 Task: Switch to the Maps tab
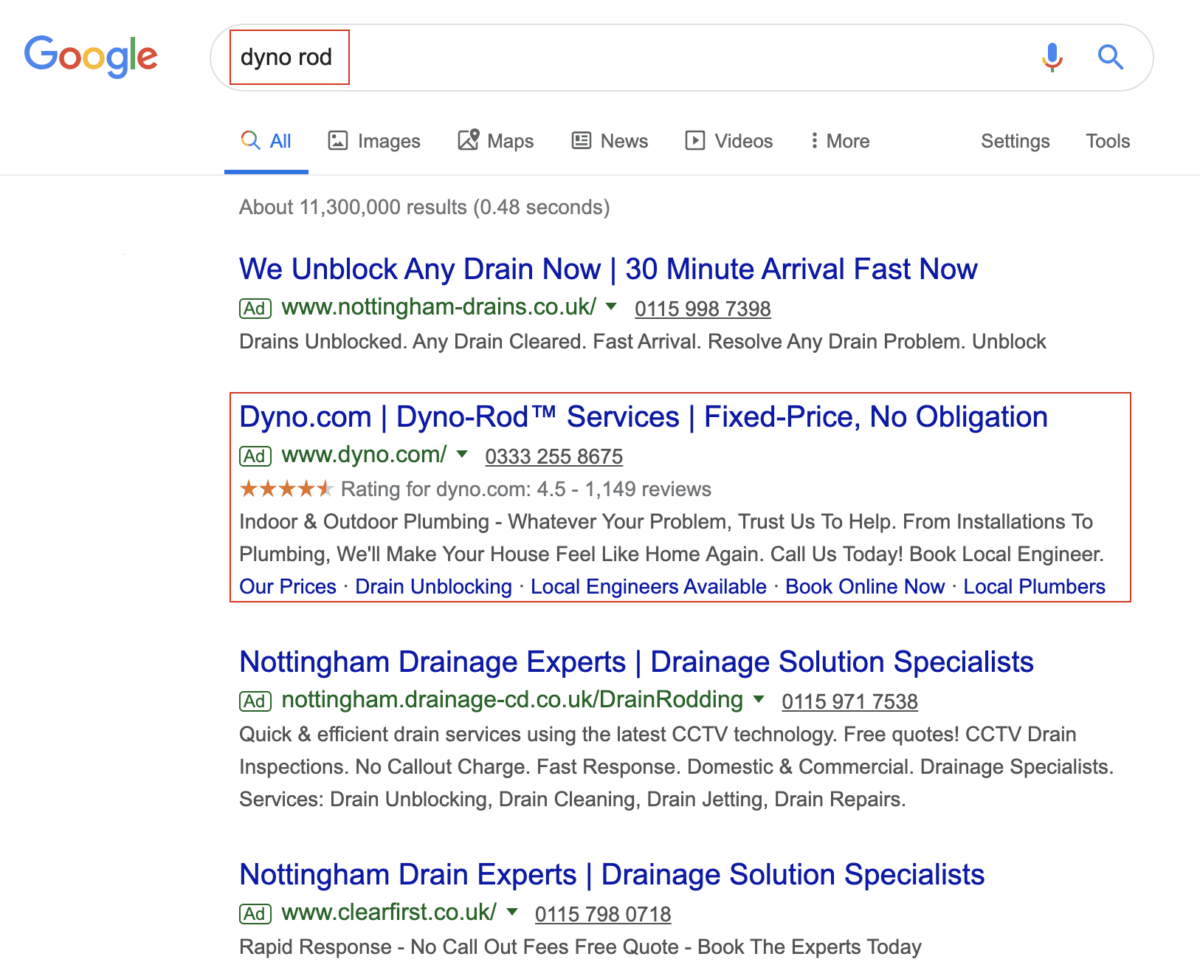[x=496, y=141]
